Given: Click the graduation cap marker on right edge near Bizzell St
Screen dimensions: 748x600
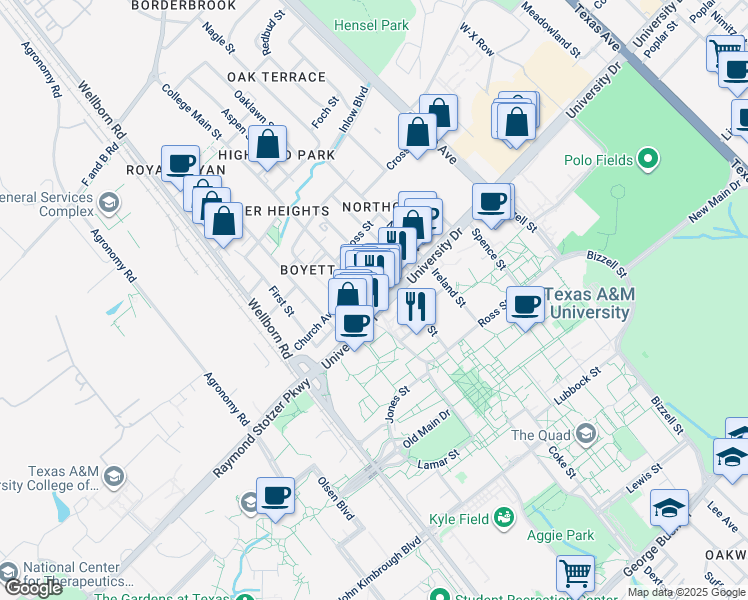Looking at the screenshot, I should (731, 459).
